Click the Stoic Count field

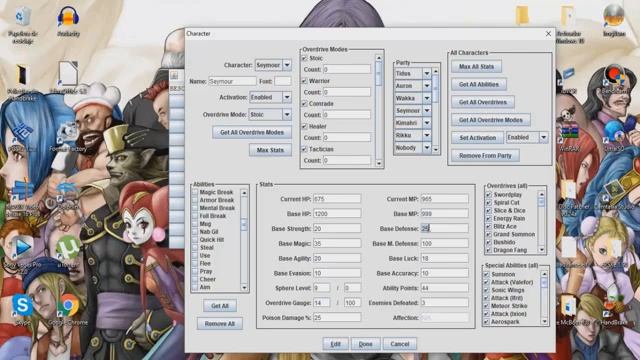(x=347, y=69)
